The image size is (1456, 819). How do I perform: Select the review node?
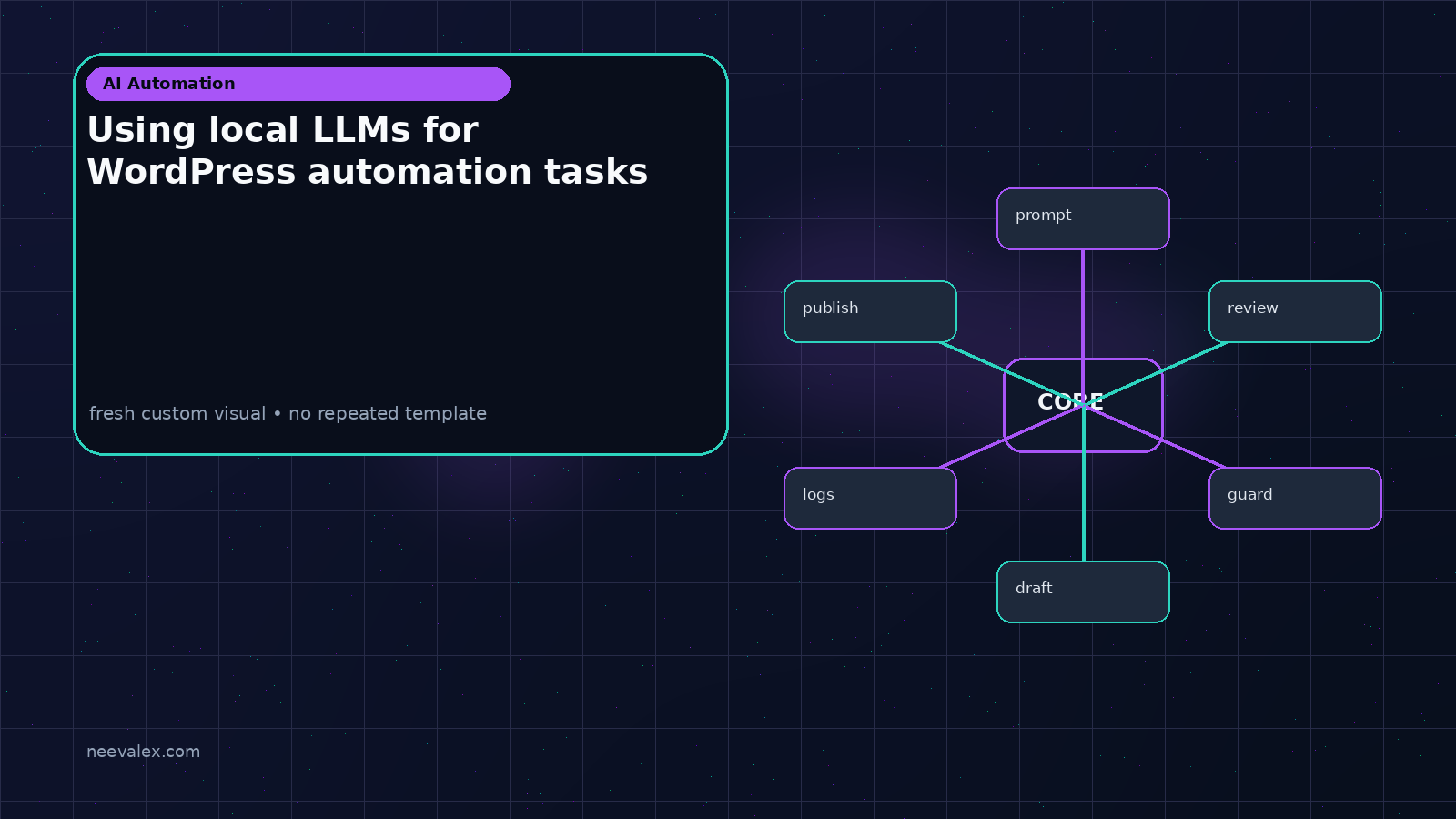tap(1295, 311)
